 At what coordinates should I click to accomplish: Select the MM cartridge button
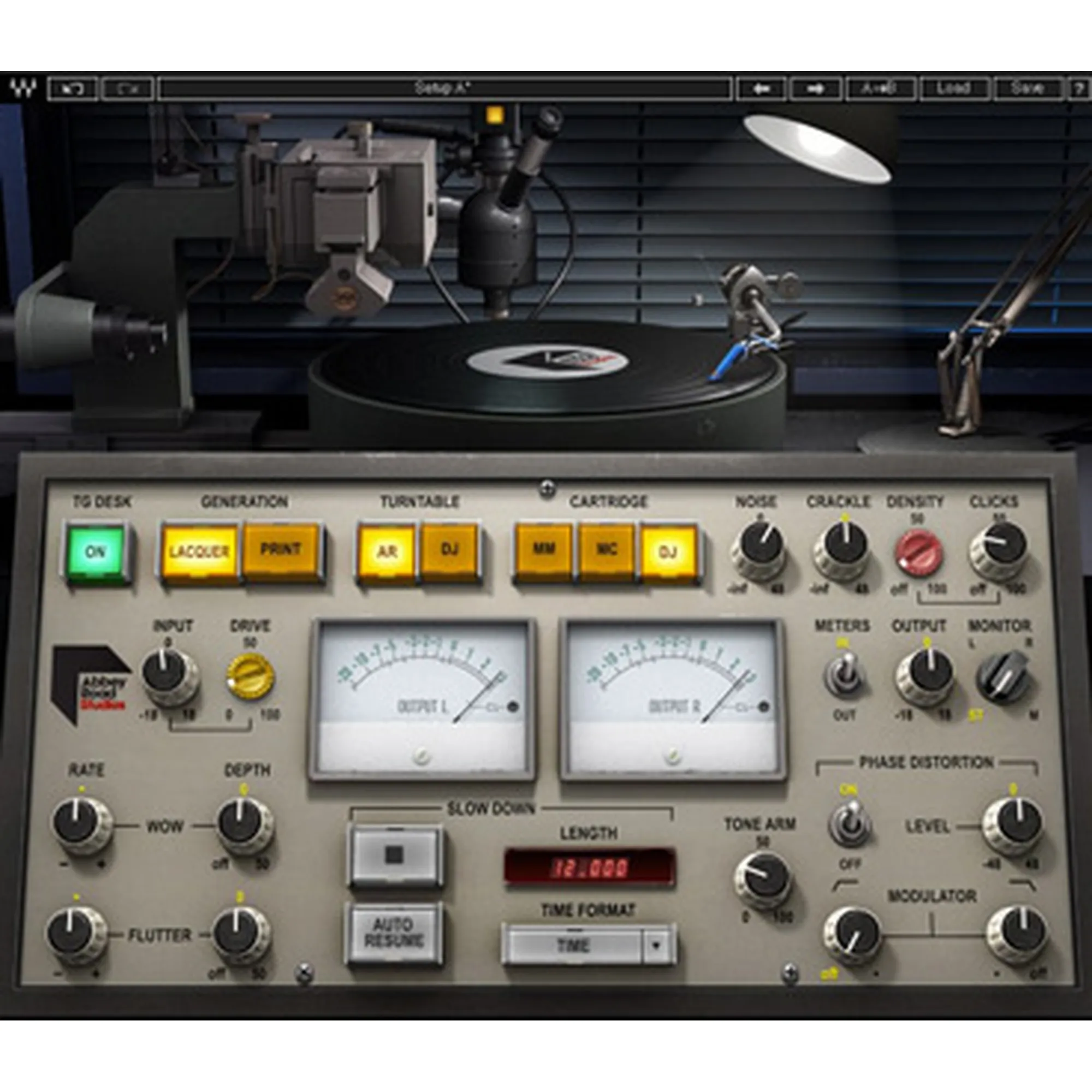coord(543,550)
